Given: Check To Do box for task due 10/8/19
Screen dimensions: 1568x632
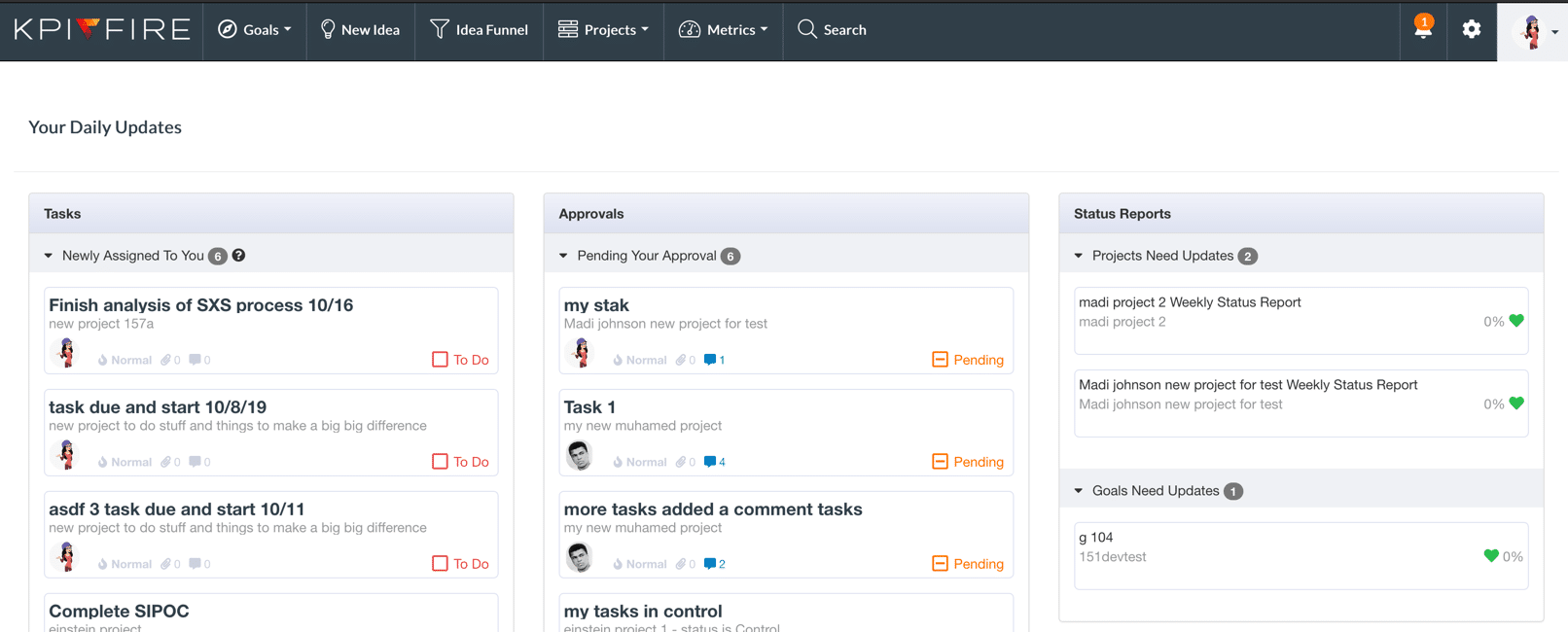Looking at the screenshot, I should tap(440, 462).
